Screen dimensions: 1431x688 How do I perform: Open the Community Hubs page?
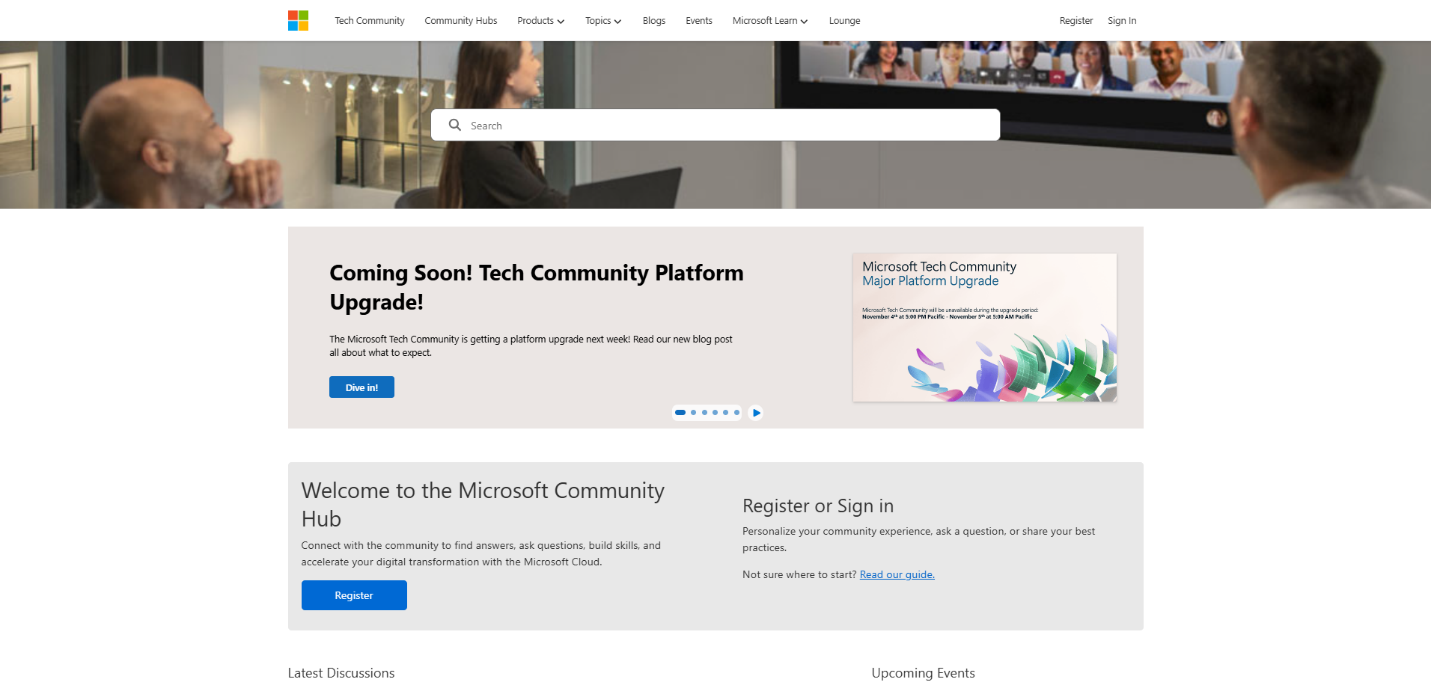point(460,20)
